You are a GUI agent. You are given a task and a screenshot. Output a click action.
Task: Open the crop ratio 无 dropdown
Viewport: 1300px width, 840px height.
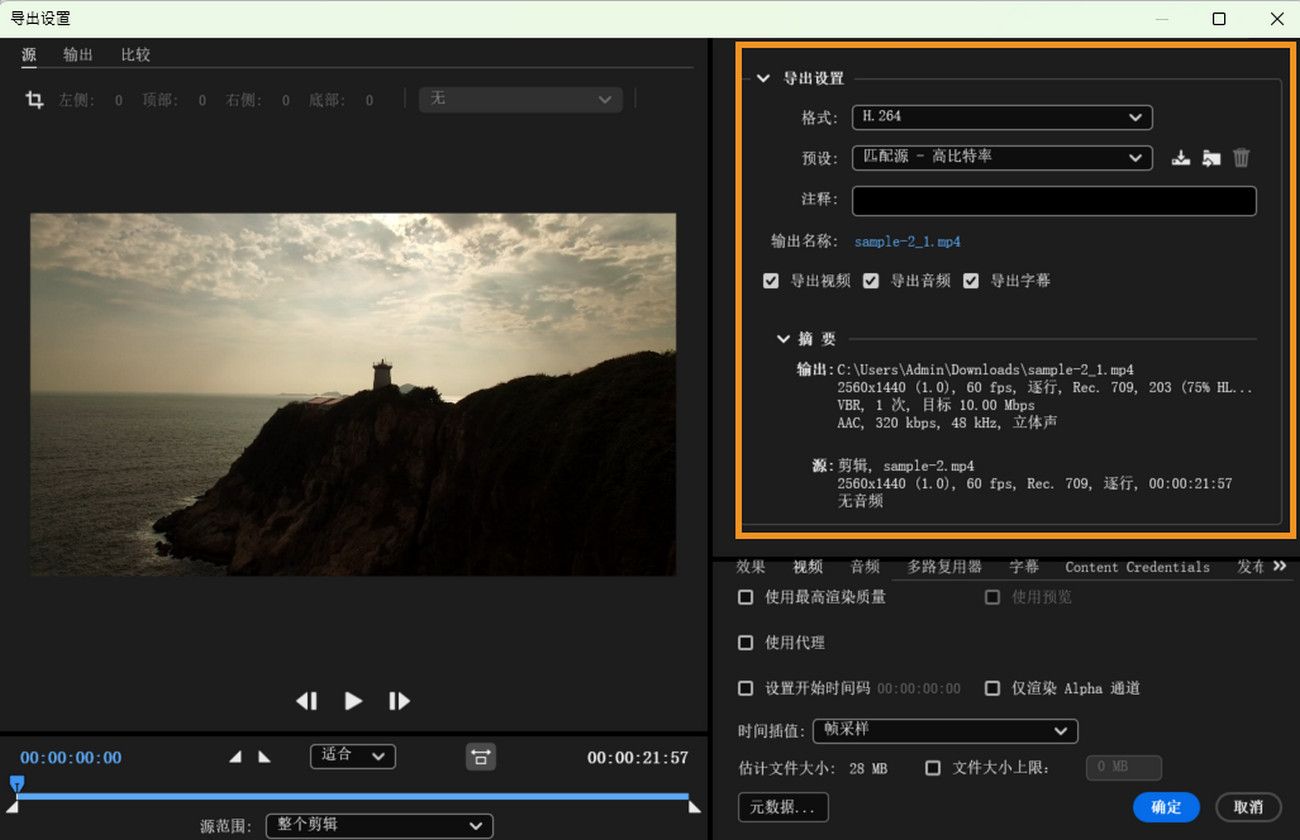(x=521, y=99)
